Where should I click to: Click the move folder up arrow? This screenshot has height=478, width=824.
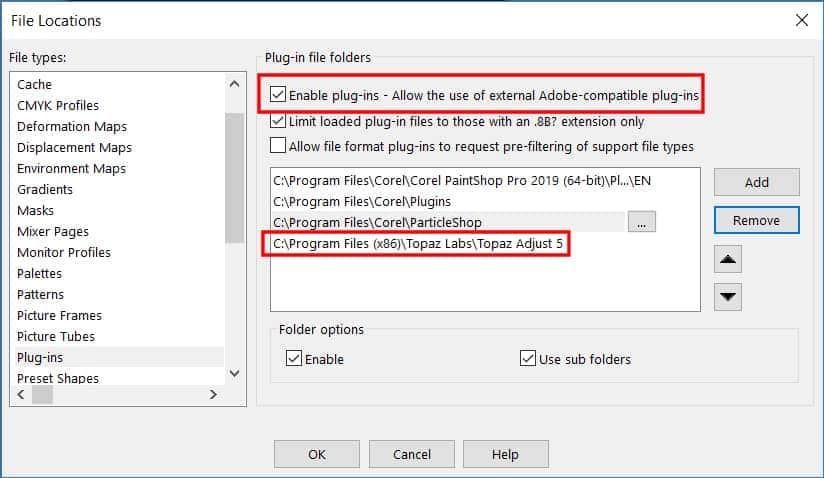[x=729, y=260]
